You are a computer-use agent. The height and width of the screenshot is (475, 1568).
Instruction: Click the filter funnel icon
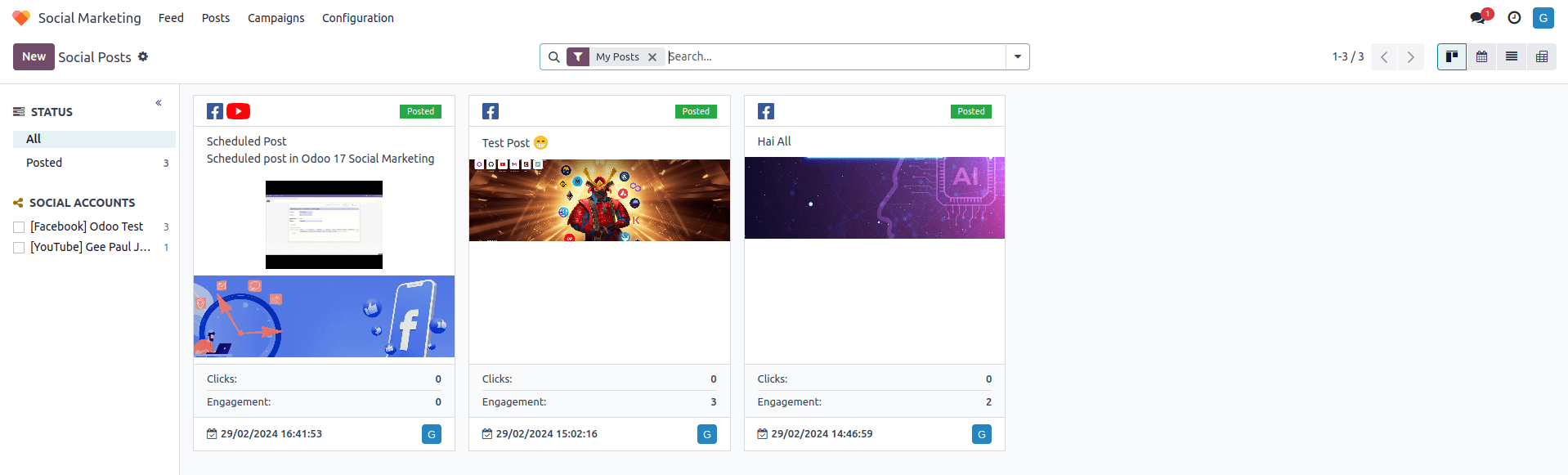[x=578, y=57]
